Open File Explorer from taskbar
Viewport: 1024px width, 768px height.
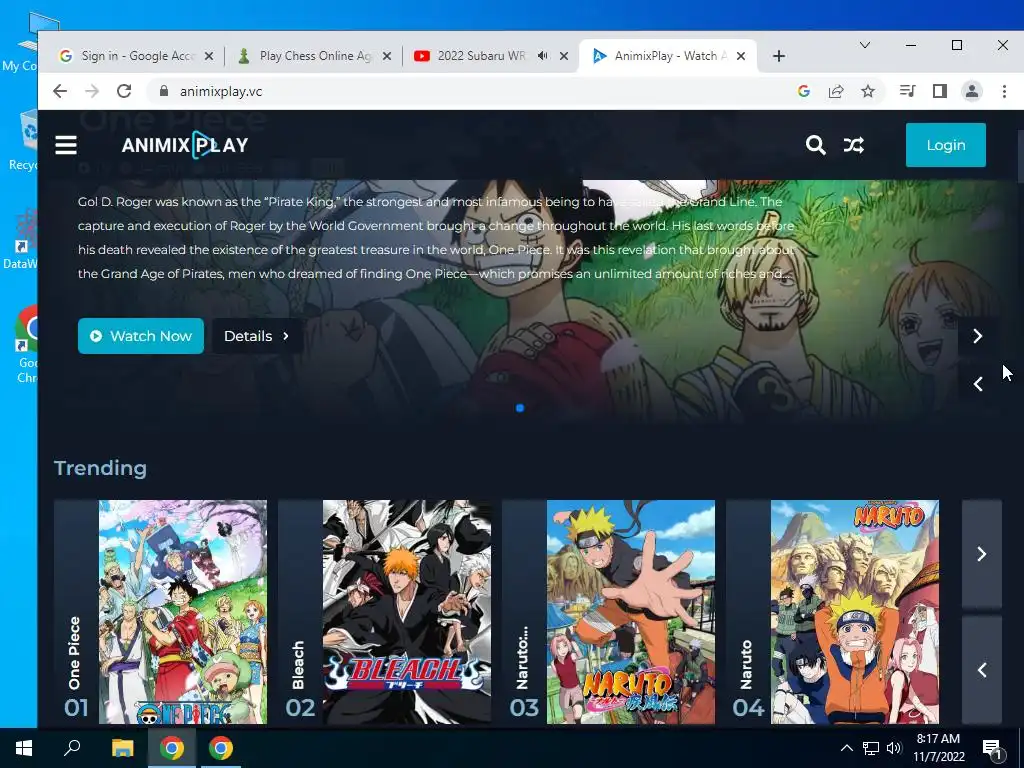tap(122, 748)
